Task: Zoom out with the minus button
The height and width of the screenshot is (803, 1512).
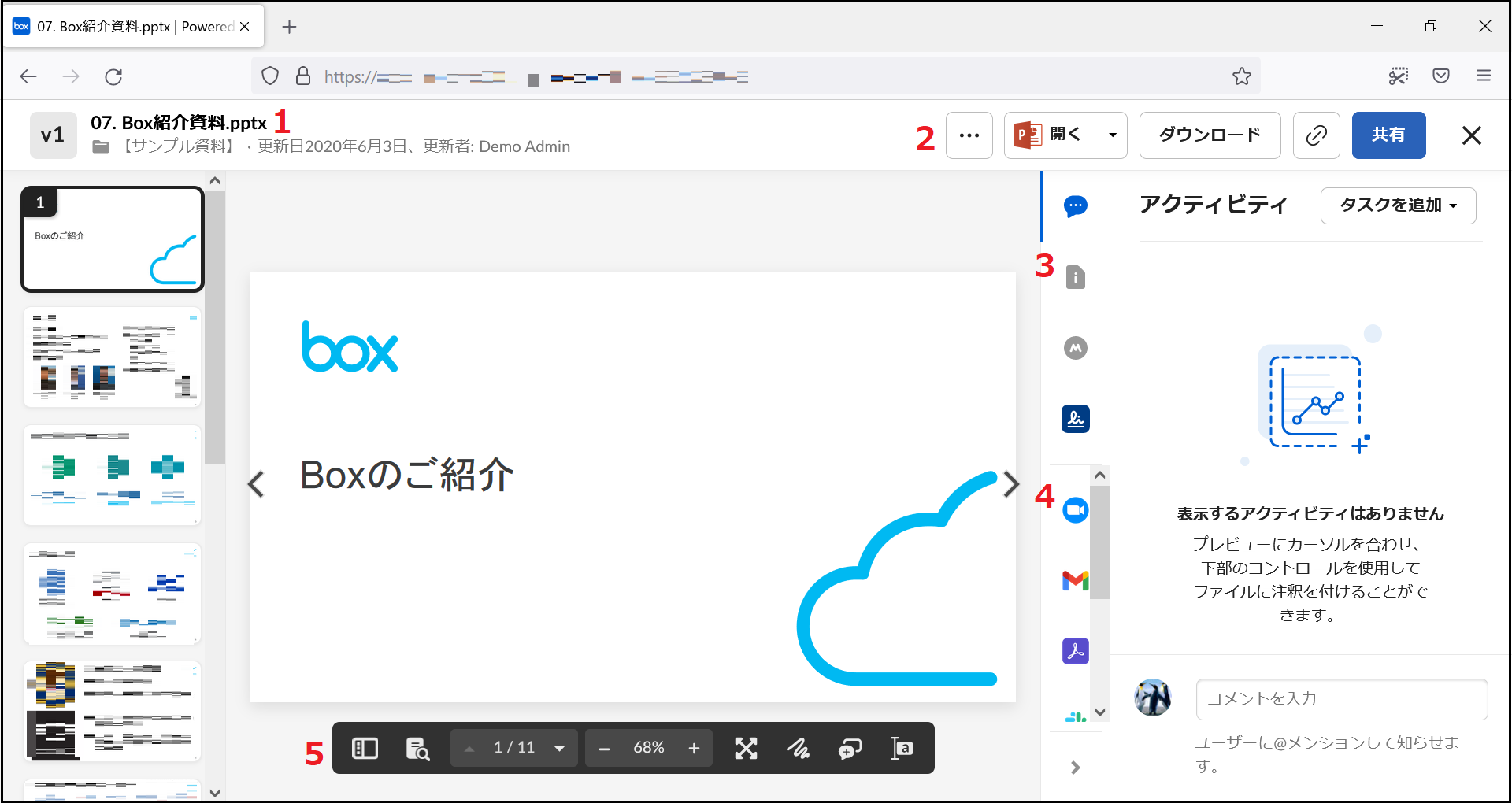Action: click(x=604, y=748)
